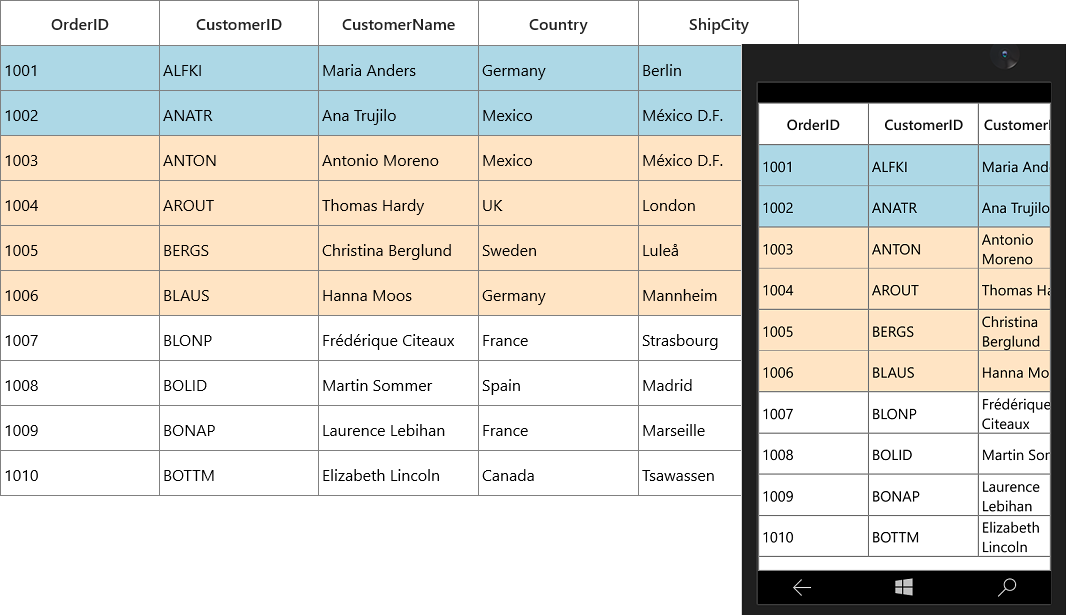Image resolution: width=1067 pixels, height=615 pixels.
Task: Select Hanna Moos cell in desktop grid
Action: pos(398,293)
